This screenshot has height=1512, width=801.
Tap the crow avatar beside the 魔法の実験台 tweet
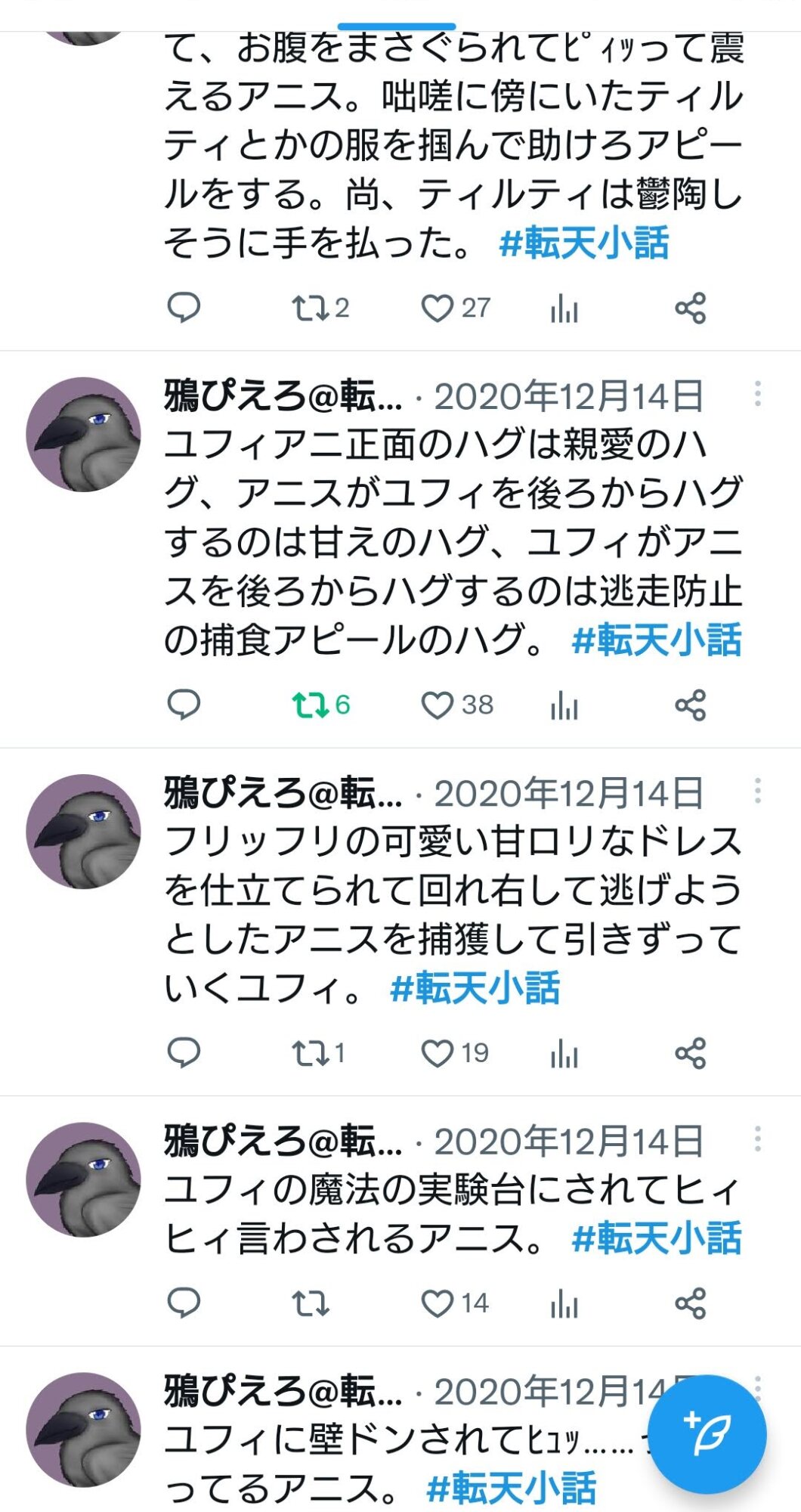point(83,1179)
